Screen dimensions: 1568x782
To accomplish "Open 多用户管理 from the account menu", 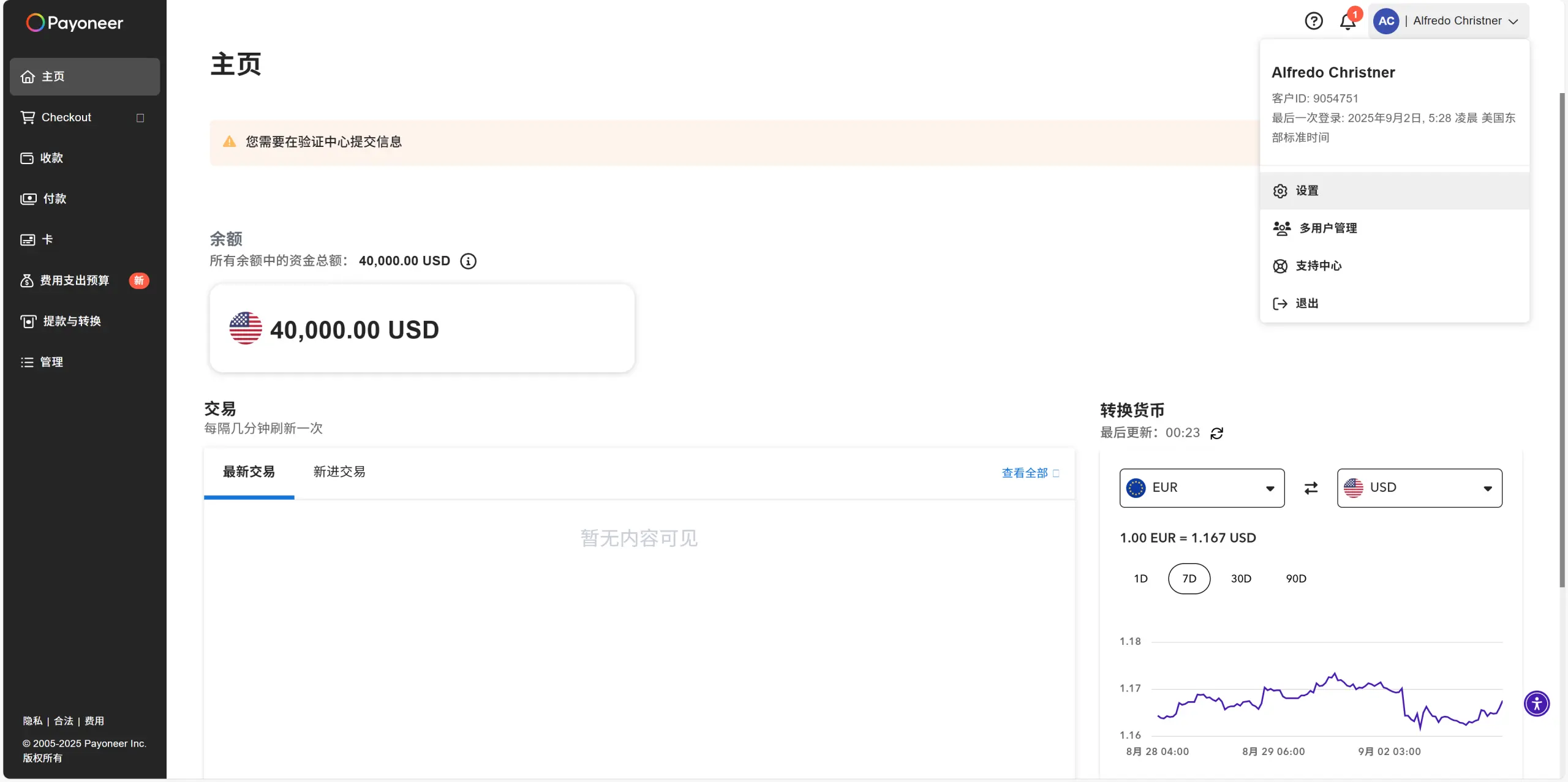I will tap(1395, 228).
